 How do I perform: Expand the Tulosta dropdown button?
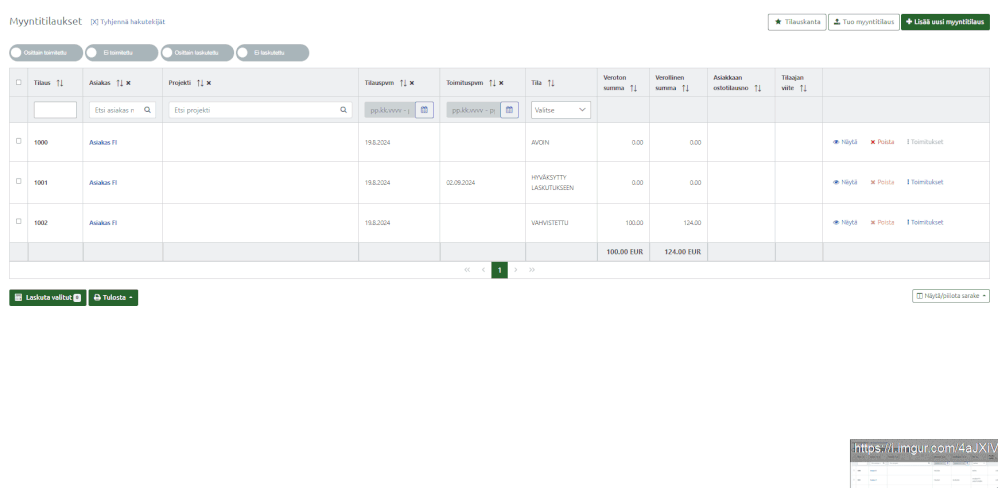pos(113,297)
